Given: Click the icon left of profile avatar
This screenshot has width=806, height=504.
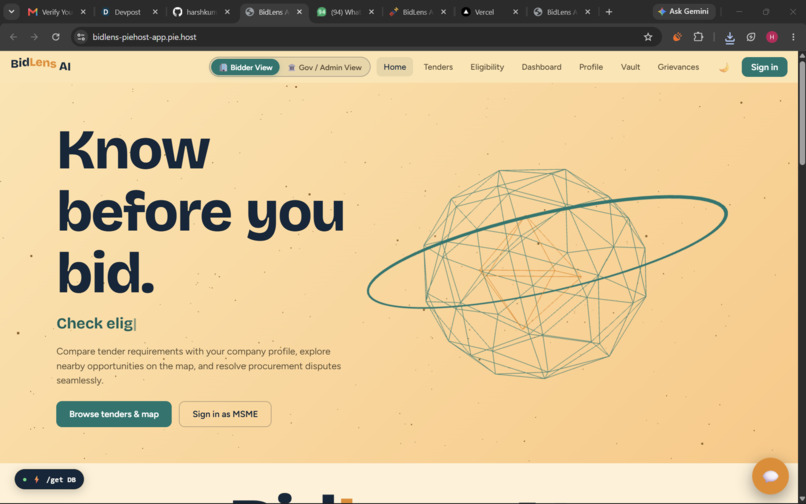Looking at the screenshot, I should click(751, 37).
